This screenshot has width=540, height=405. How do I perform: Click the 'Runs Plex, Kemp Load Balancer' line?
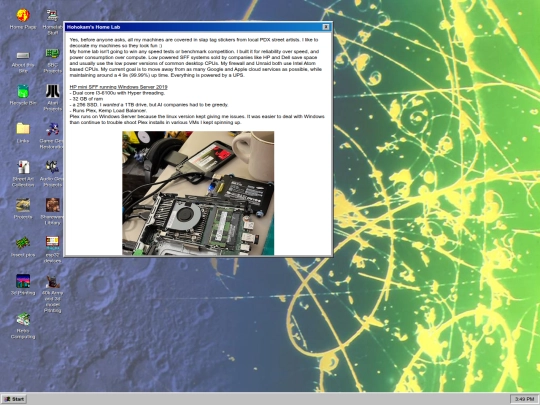(108, 111)
